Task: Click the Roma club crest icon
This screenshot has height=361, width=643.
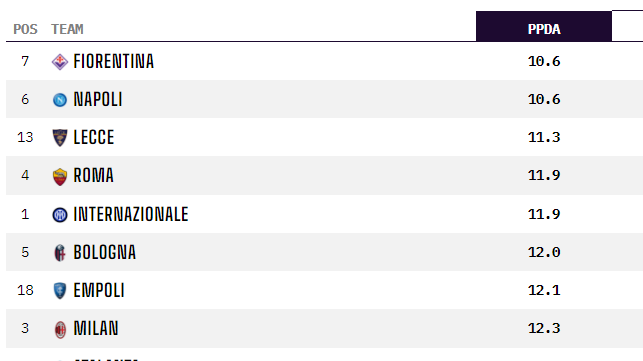Action: pos(60,176)
